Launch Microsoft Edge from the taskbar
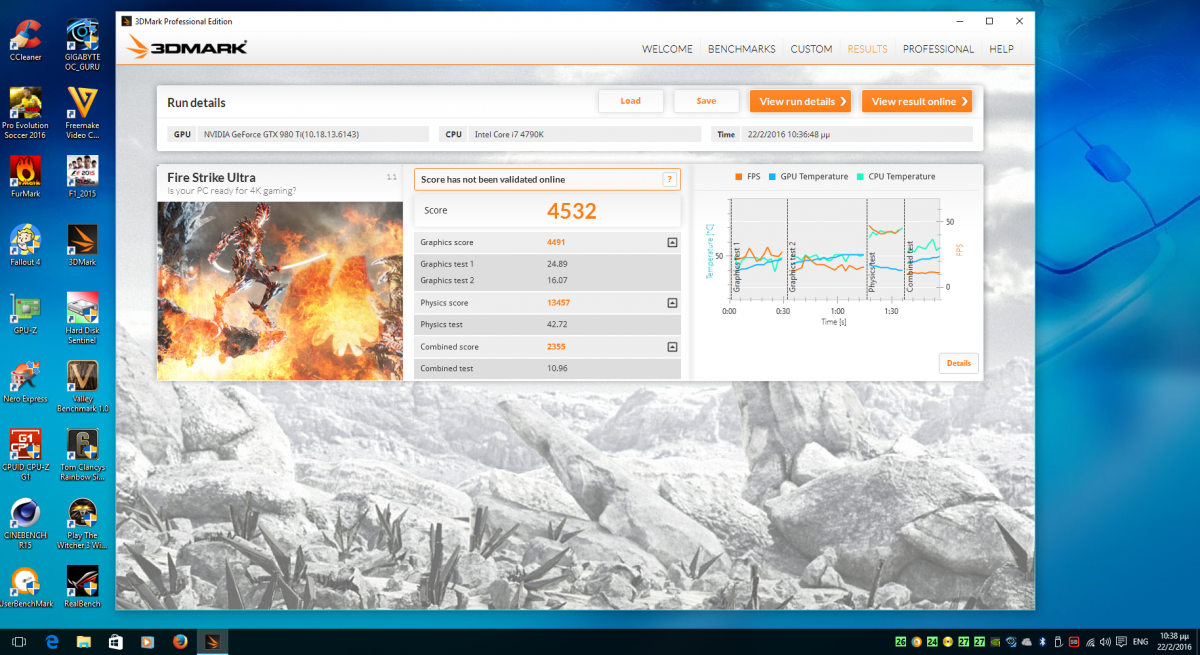 (x=51, y=641)
